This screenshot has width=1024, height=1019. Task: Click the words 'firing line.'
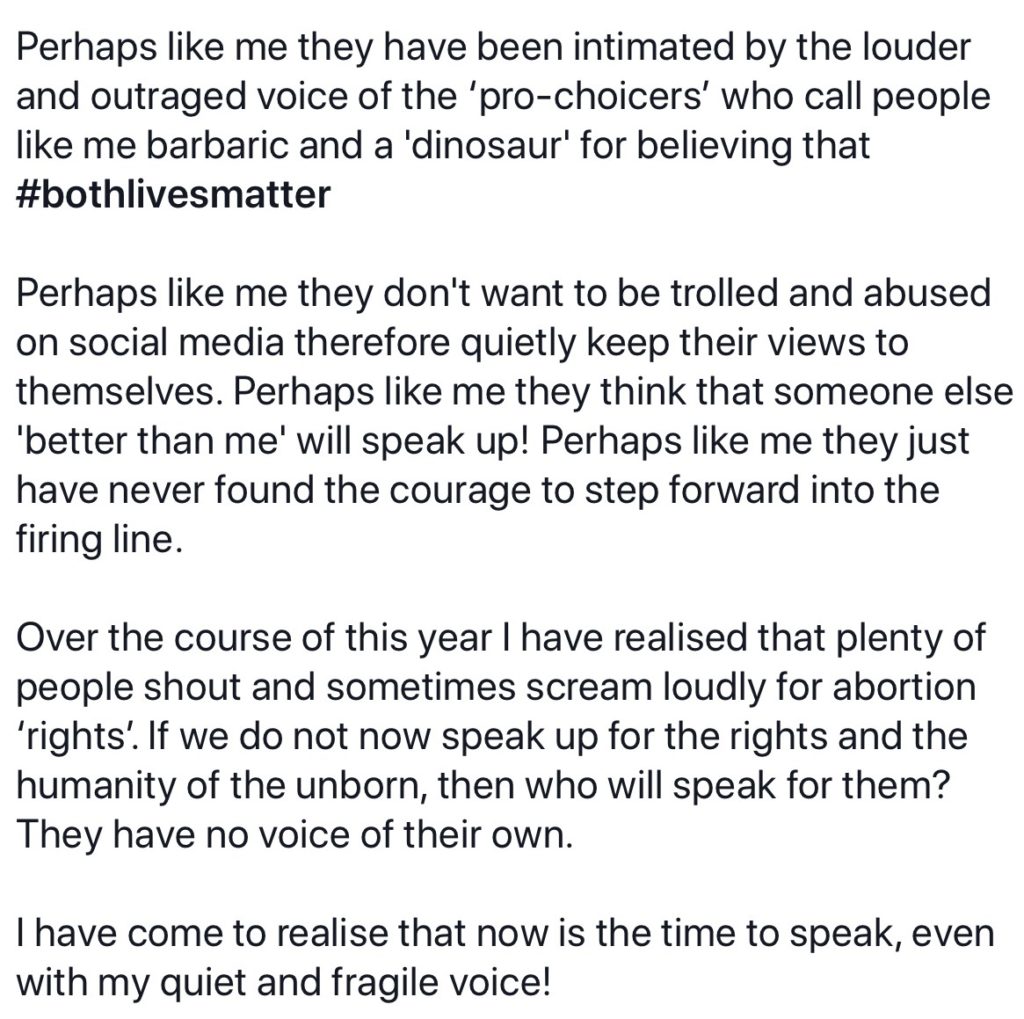[x=99, y=539]
